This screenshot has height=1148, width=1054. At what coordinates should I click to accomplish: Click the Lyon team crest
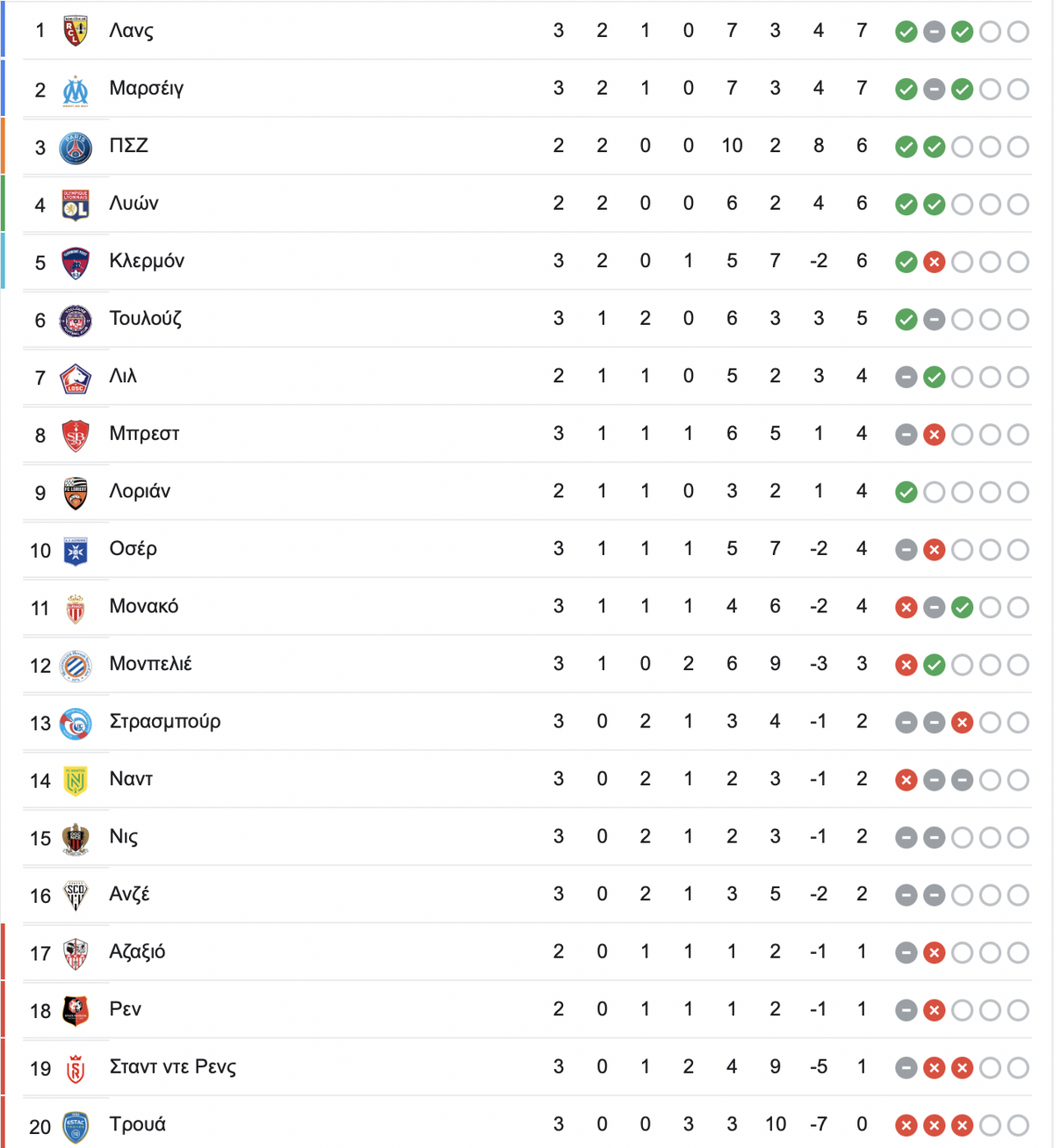point(76,205)
